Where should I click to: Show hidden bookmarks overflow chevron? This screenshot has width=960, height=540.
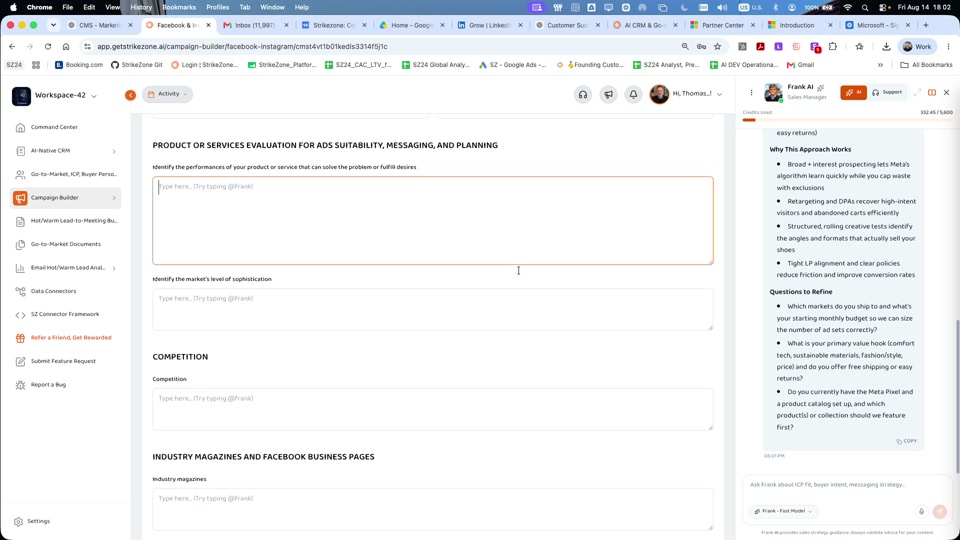coord(880,65)
